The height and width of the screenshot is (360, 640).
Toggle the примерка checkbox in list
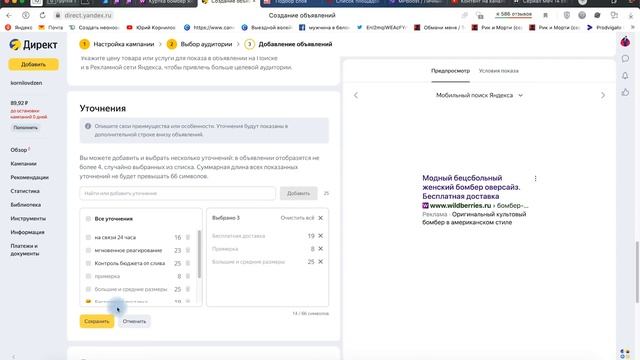(x=88, y=276)
